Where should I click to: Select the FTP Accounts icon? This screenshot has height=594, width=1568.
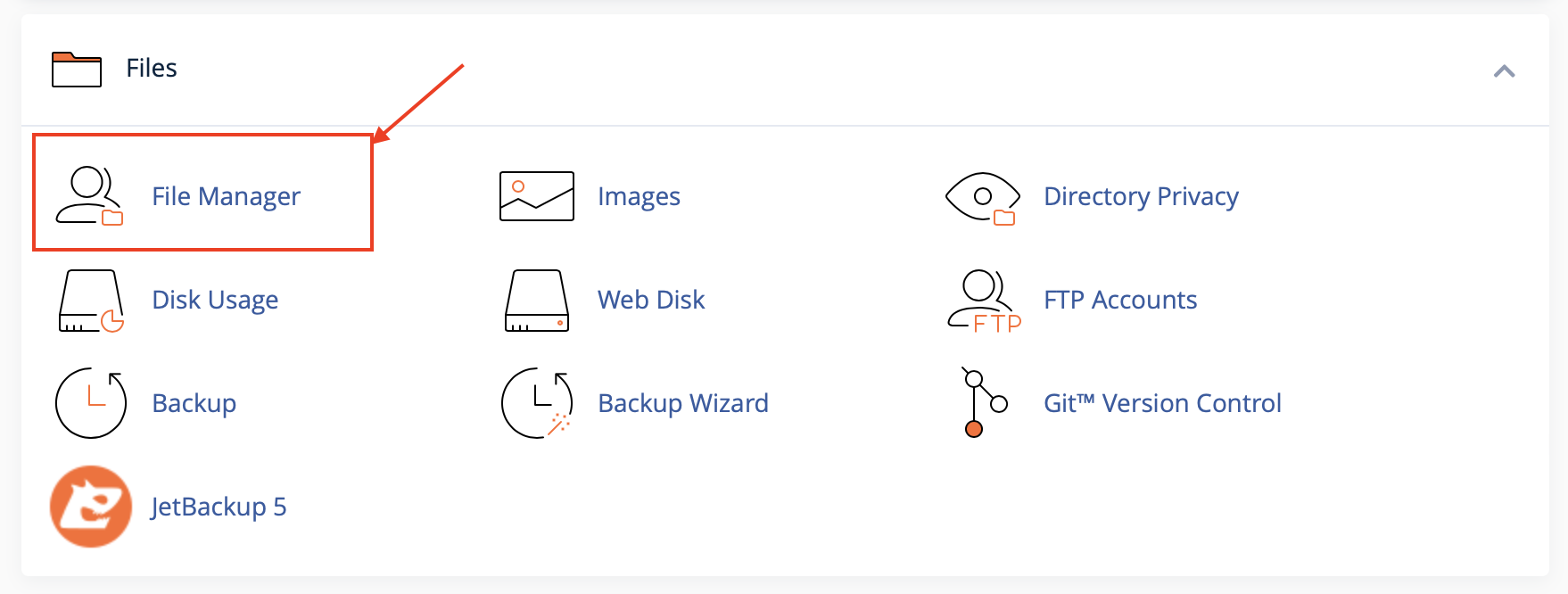click(983, 301)
